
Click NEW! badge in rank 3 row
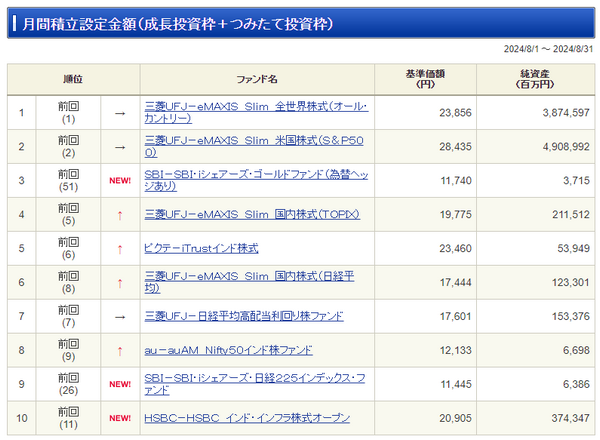[x=120, y=181]
